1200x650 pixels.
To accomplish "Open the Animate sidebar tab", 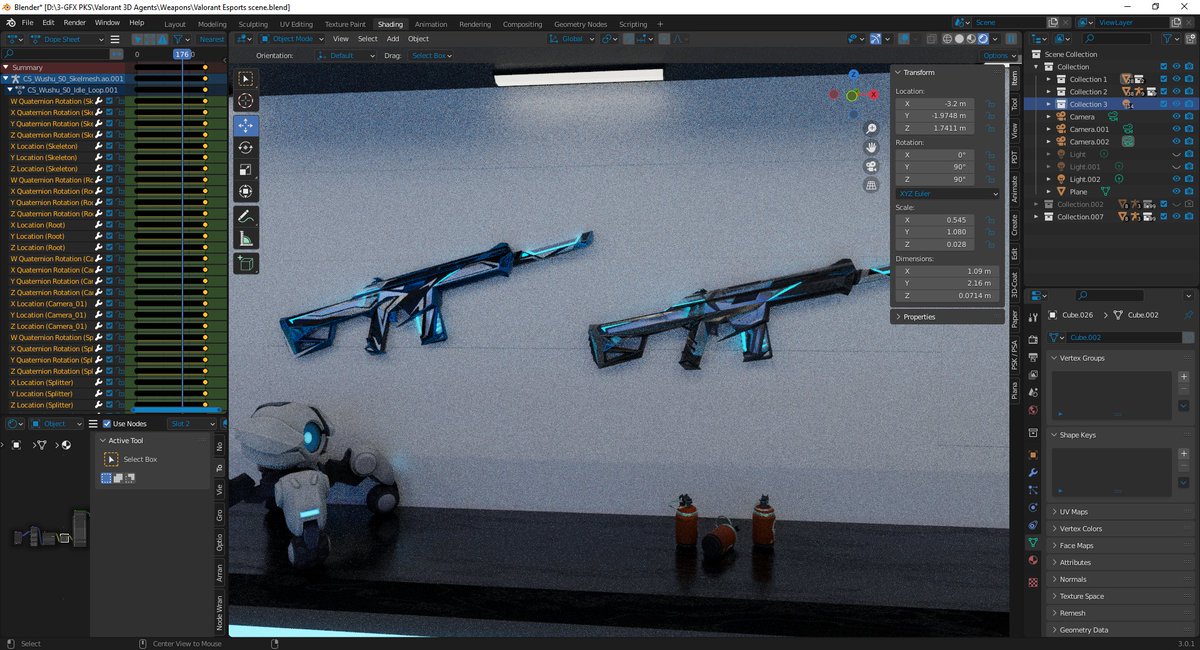I will tap(1013, 190).
